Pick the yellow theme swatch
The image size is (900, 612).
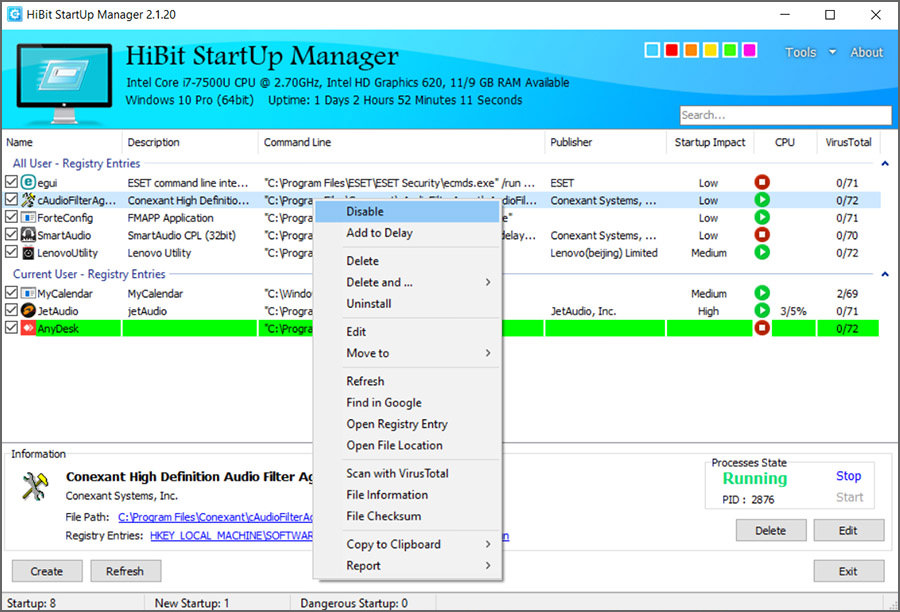point(711,51)
